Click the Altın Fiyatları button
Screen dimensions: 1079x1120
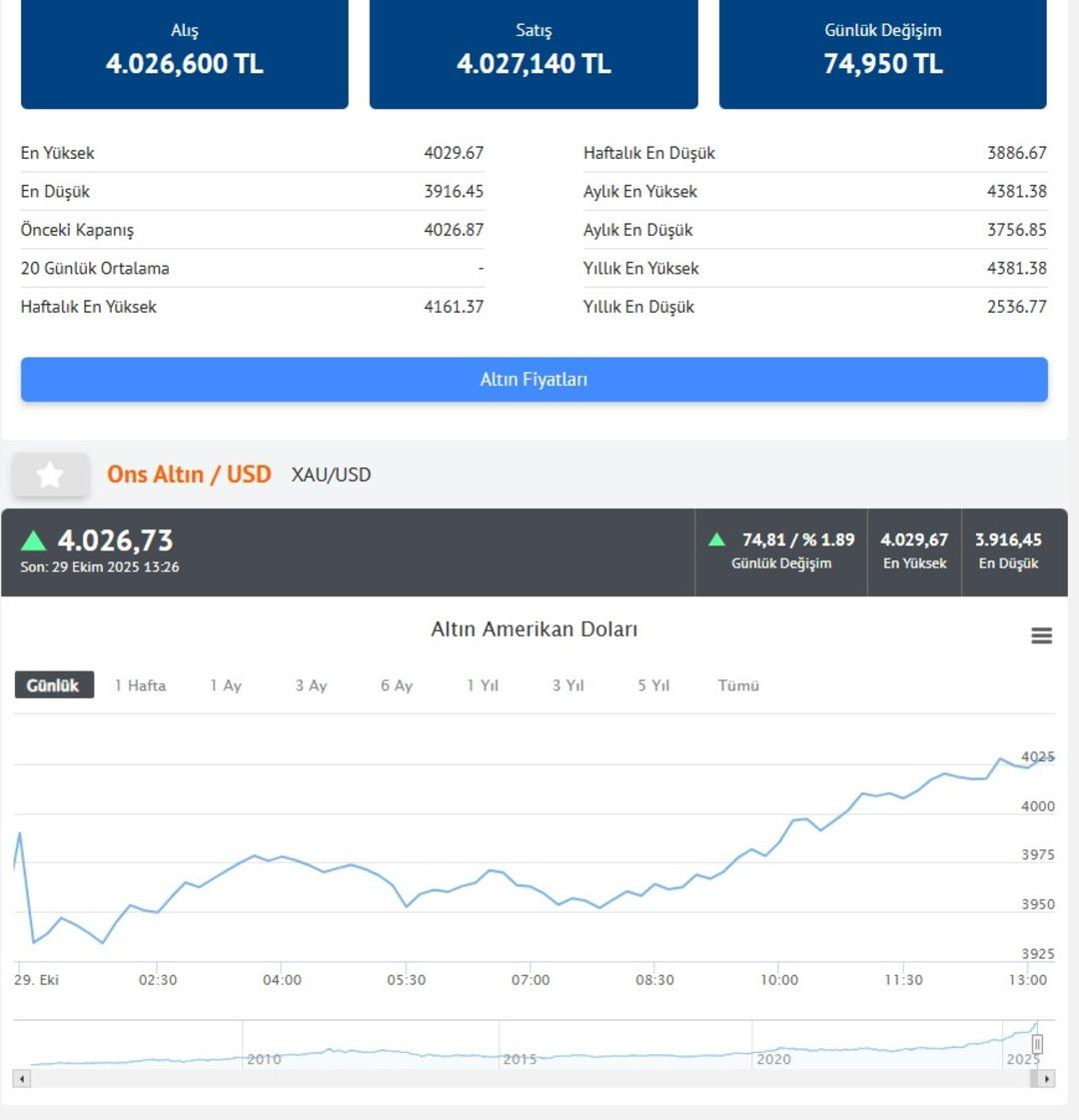(534, 379)
